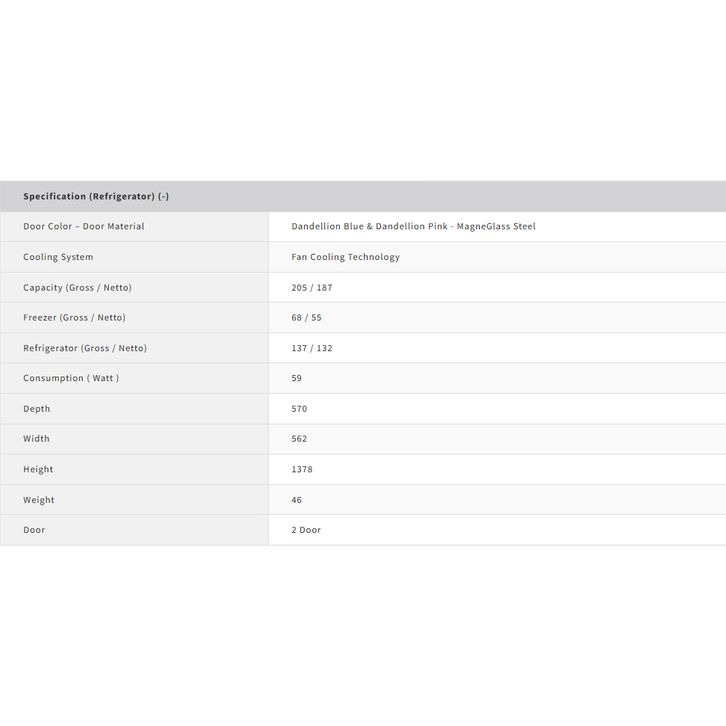Click the Width row label
This screenshot has width=726, height=726.
(x=36, y=439)
